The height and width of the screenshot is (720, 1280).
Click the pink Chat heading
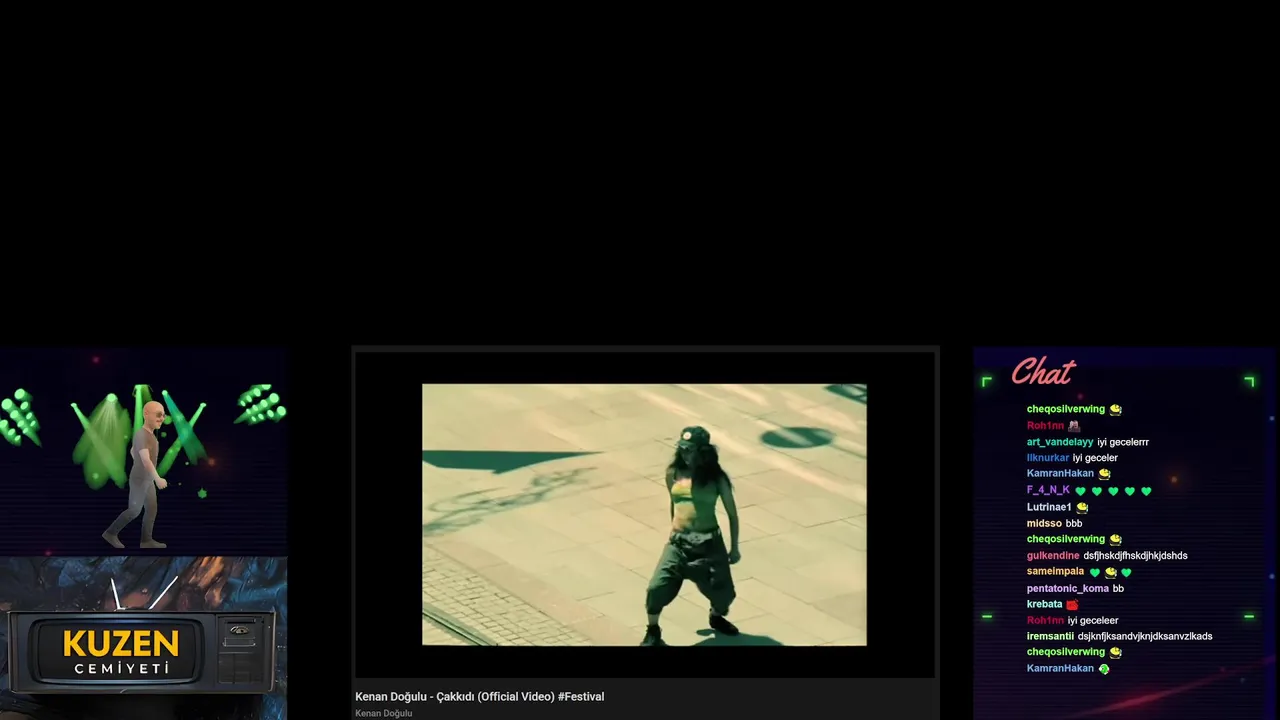(x=1042, y=373)
